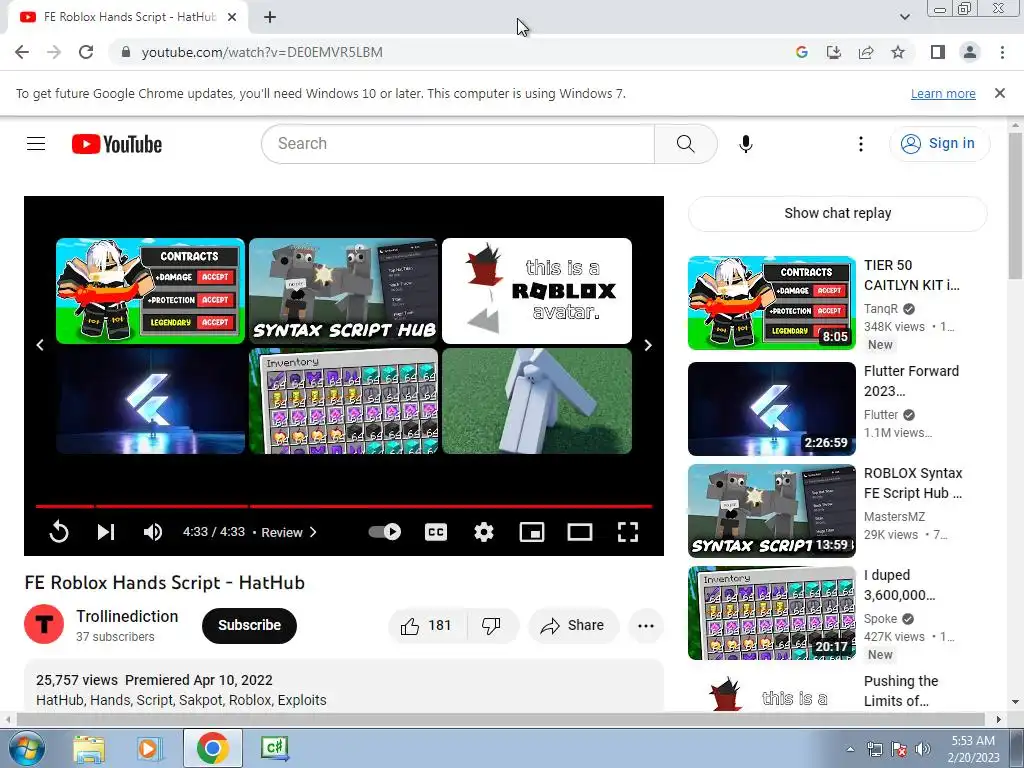Open Windows Explorer from taskbar
The width and height of the screenshot is (1024, 768).
coord(89,748)
